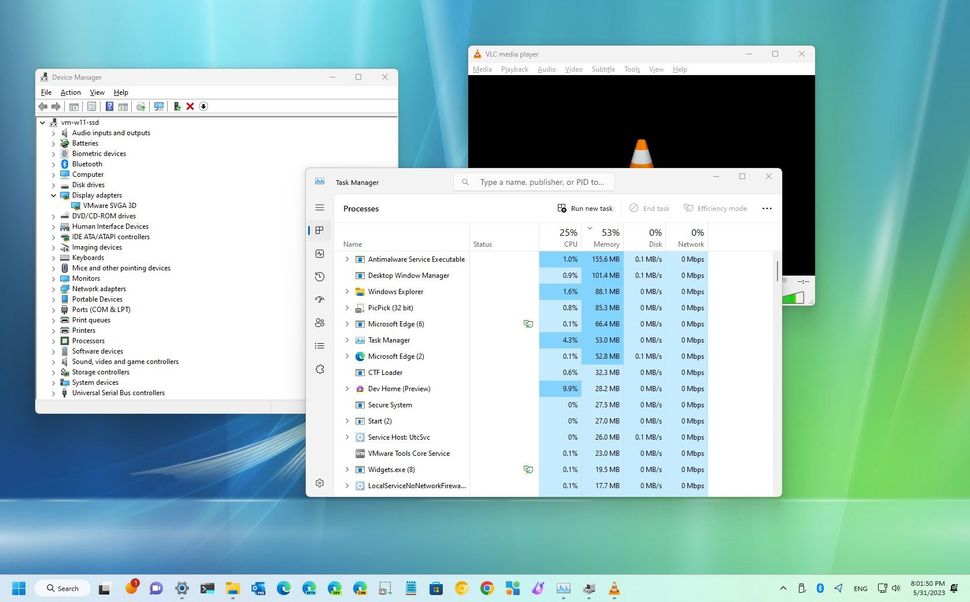Expand the Network adapters category
The width and height of the screenshot is (970, 602).
pos(53,288)
